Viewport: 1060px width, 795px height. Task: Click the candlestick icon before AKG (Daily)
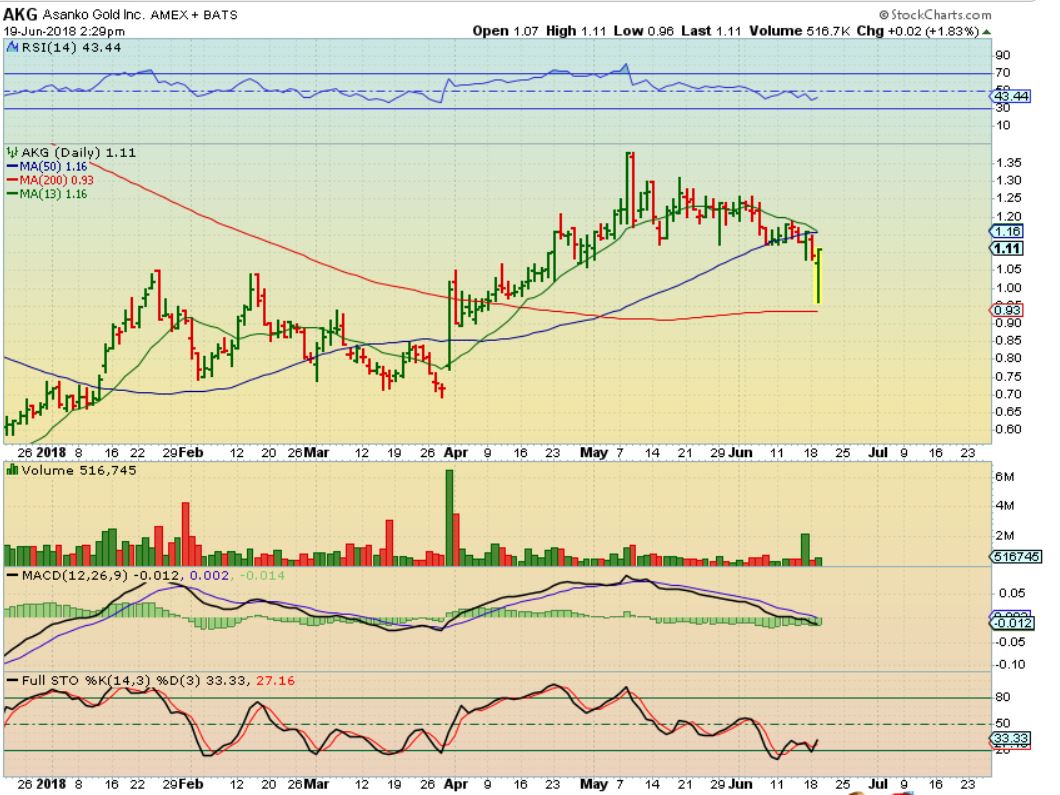click(12, 153)
